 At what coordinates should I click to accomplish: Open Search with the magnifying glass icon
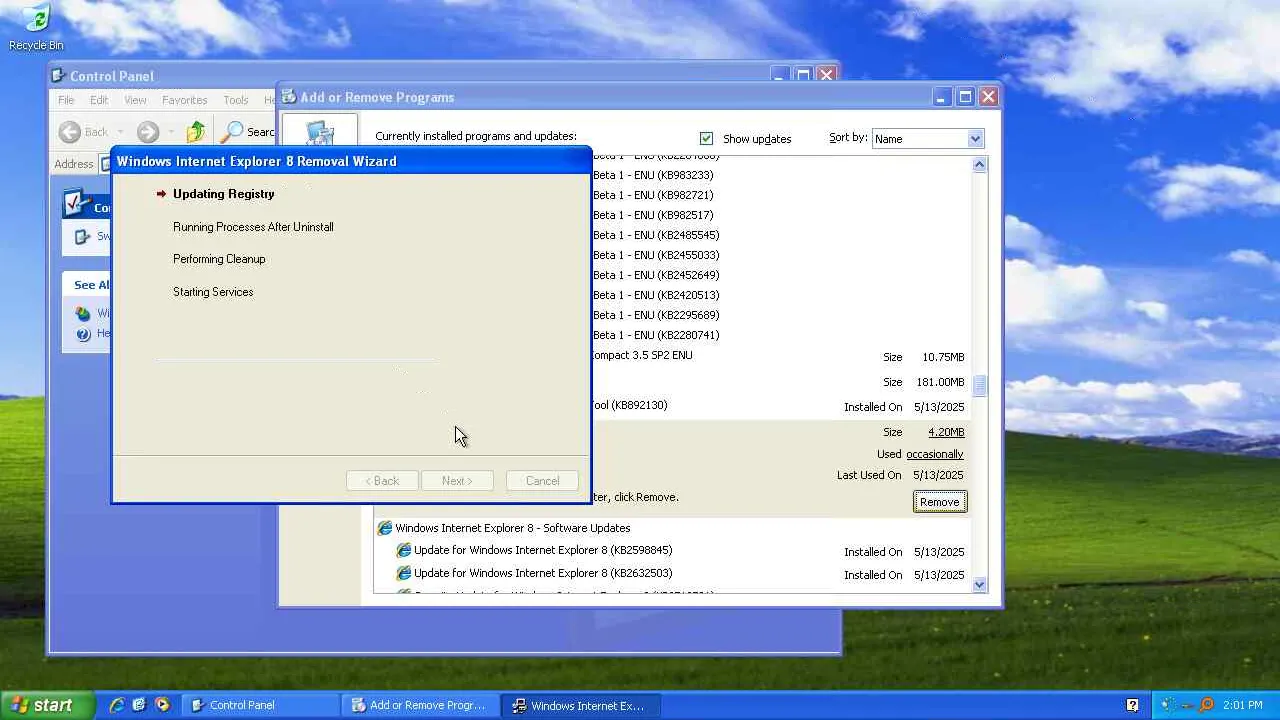(x=232, y=131)
